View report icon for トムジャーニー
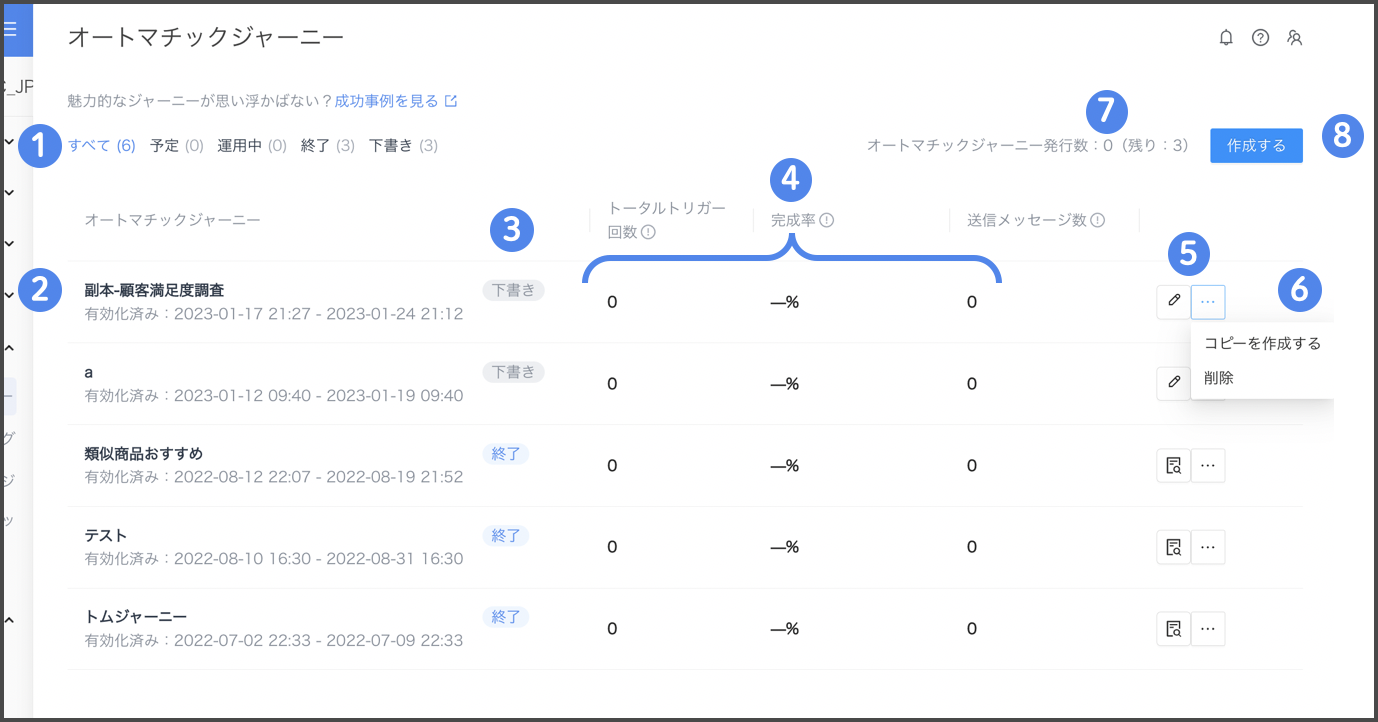 click(x=1173, y=629)
